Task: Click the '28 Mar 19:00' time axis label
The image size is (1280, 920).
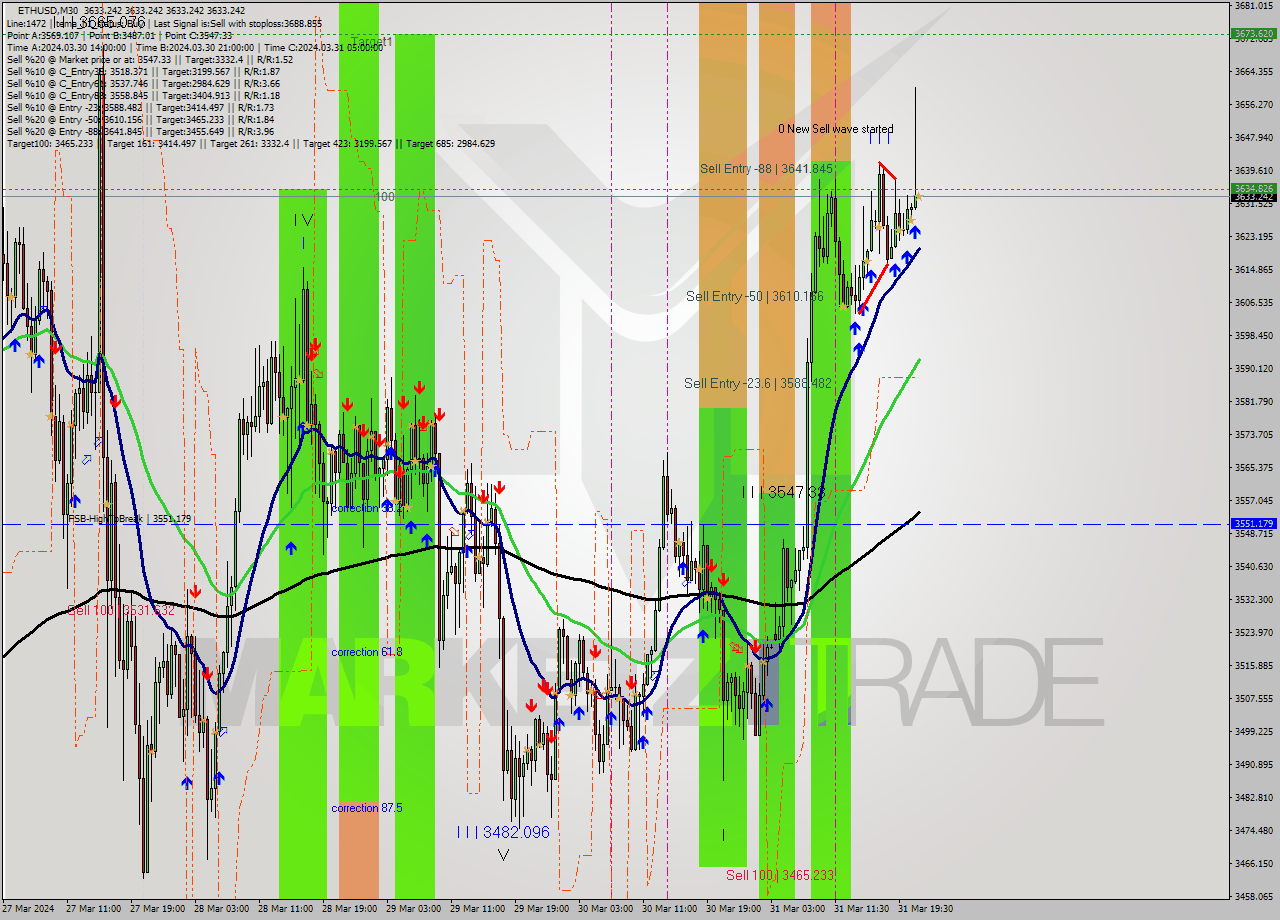Action: (350, 909)
